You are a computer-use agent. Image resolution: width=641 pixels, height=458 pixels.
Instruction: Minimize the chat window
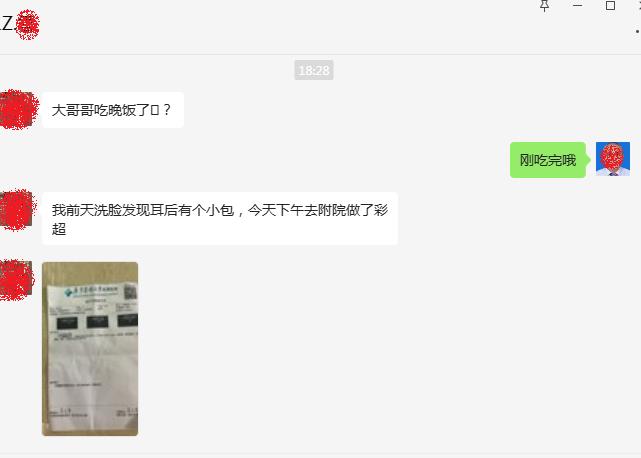577,6
